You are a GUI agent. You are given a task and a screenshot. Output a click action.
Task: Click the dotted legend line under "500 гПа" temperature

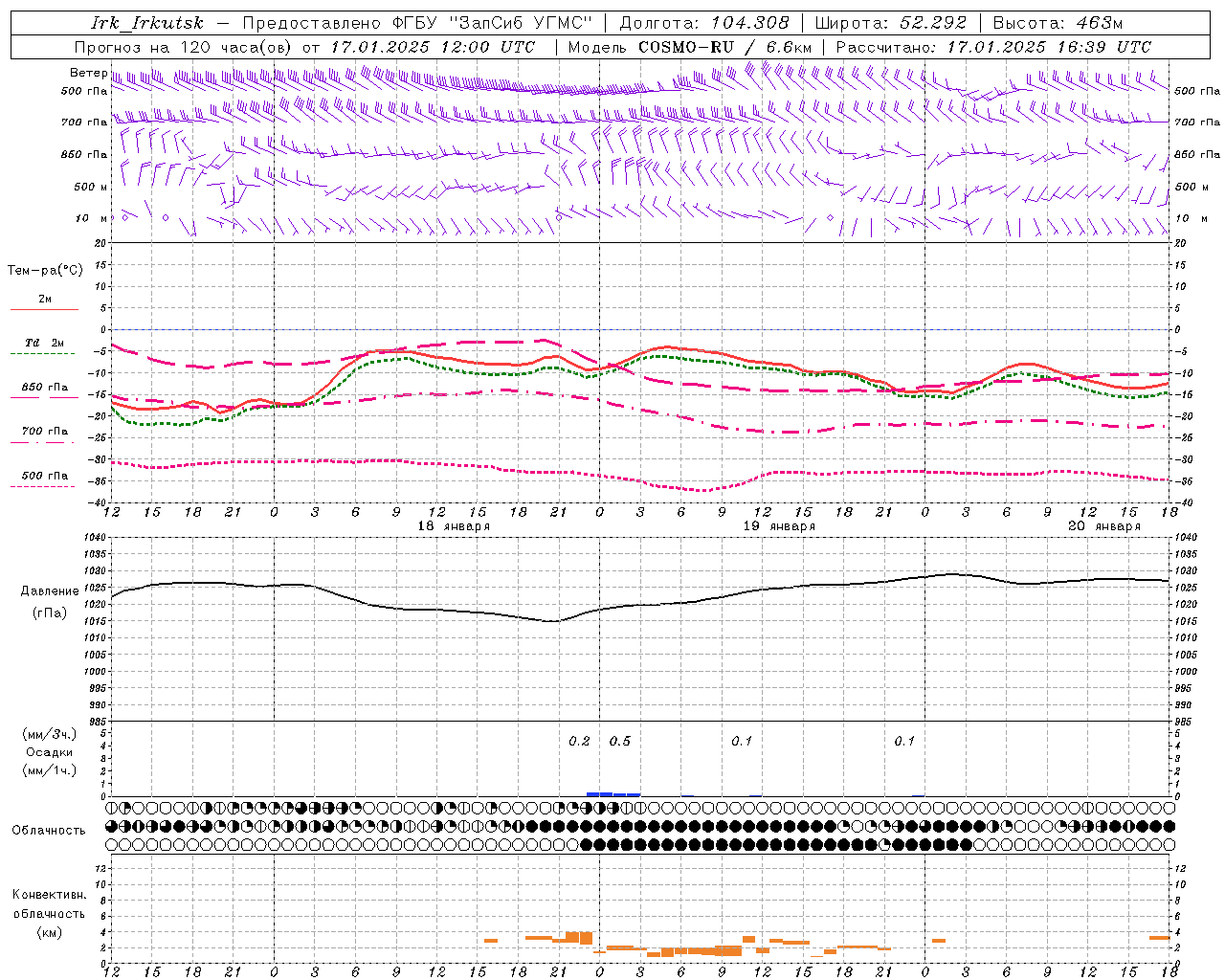44,487
